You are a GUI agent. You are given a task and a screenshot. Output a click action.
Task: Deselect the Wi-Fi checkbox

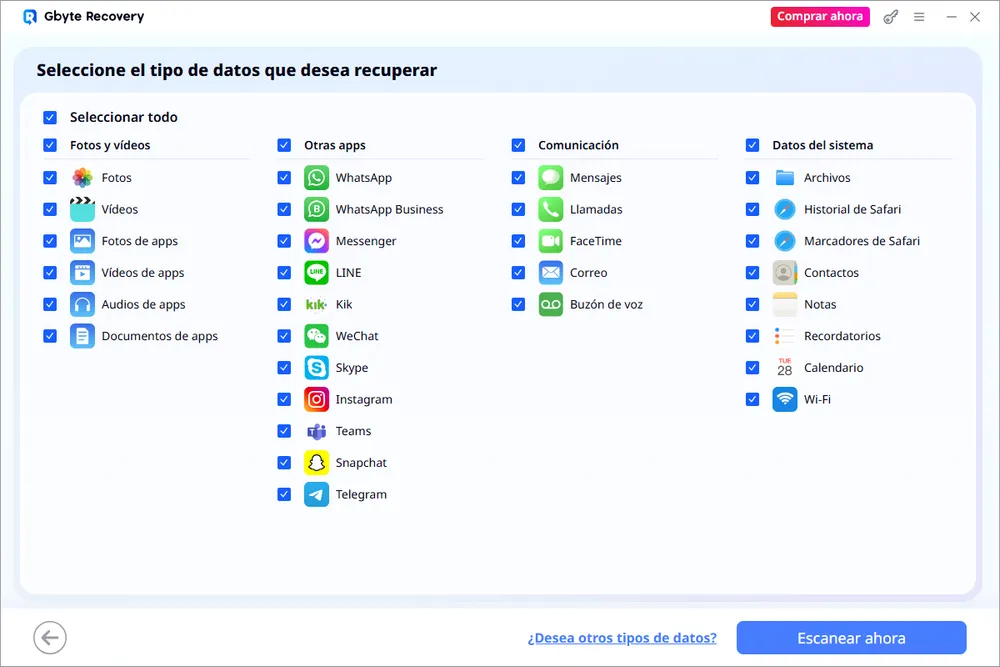(x=752, y=399)
